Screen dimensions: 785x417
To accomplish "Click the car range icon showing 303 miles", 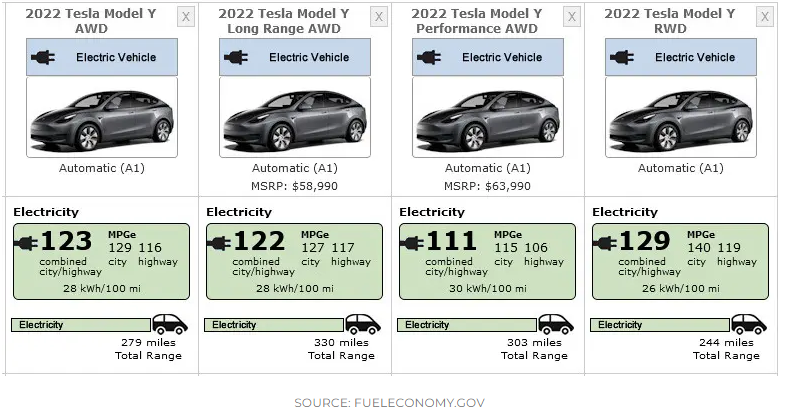I will point(553,324).
